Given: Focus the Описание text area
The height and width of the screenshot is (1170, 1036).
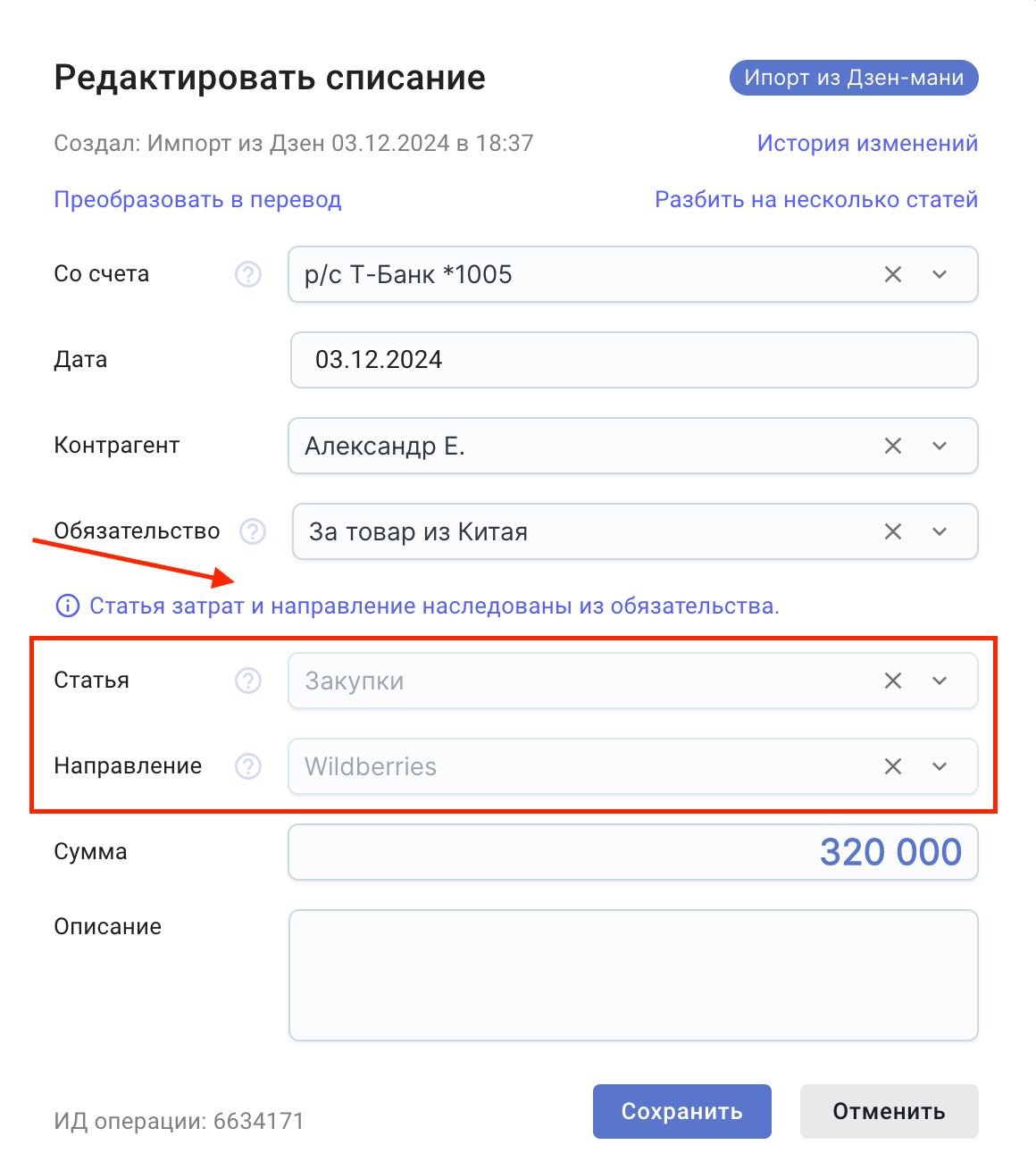Looking at the screenshot, I should coord(633,975).
